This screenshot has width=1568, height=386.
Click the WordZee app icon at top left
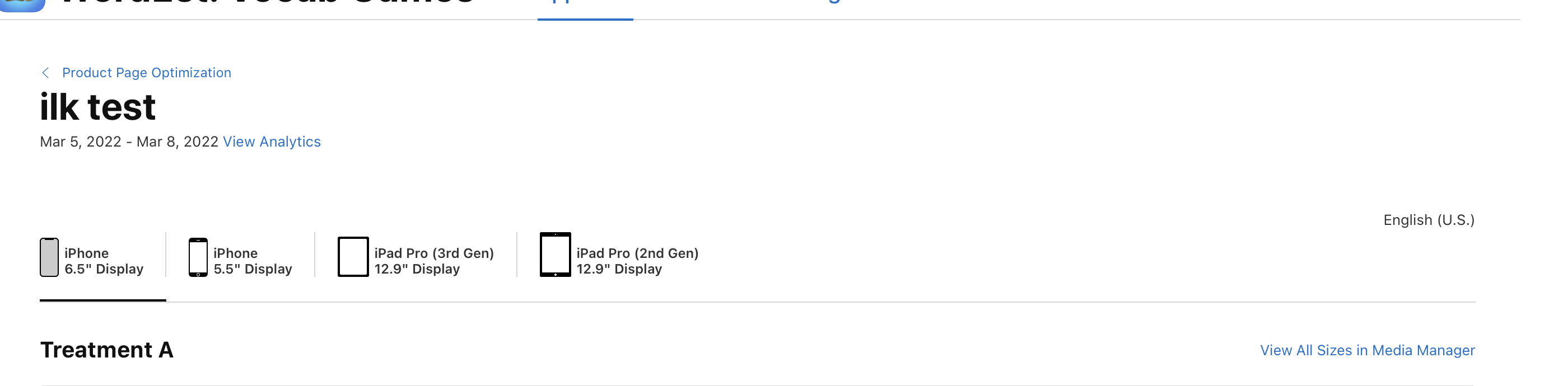[23, 4]
